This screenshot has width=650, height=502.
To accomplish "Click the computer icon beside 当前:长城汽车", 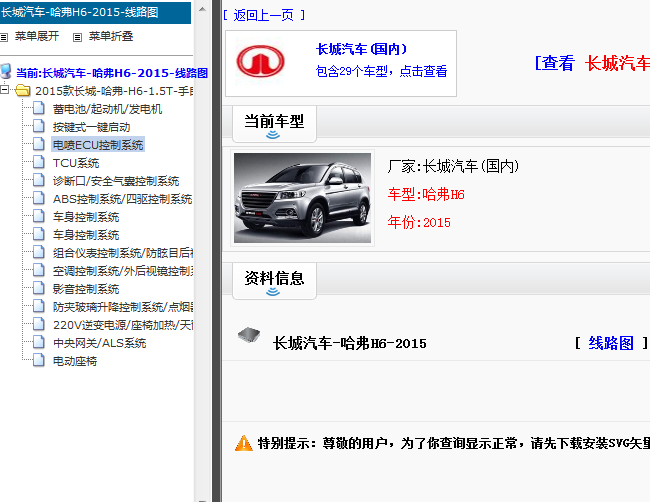I will click(x=6, y=72).
